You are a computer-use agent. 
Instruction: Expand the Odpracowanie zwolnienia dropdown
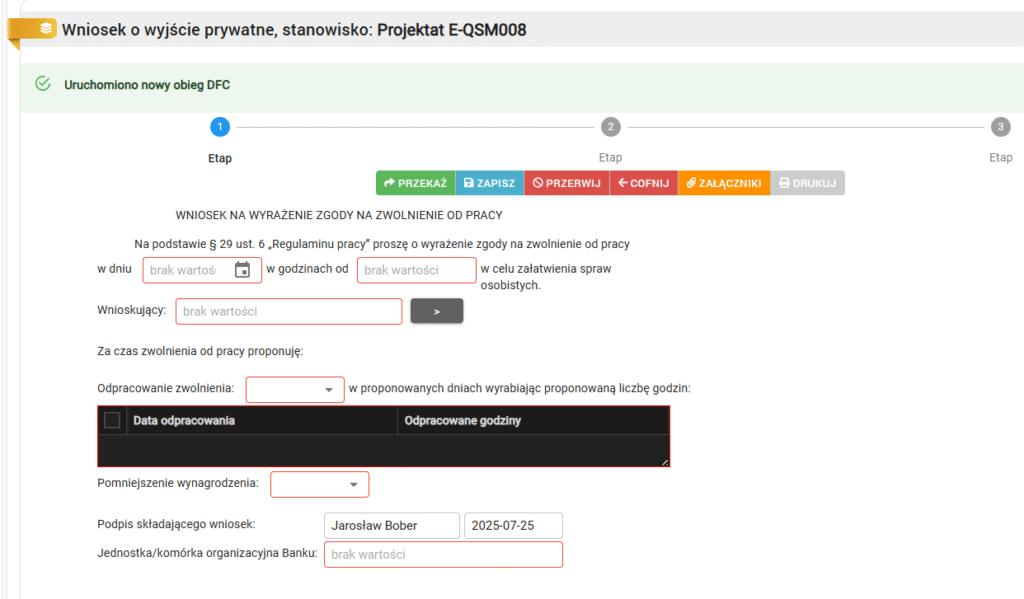295,390
